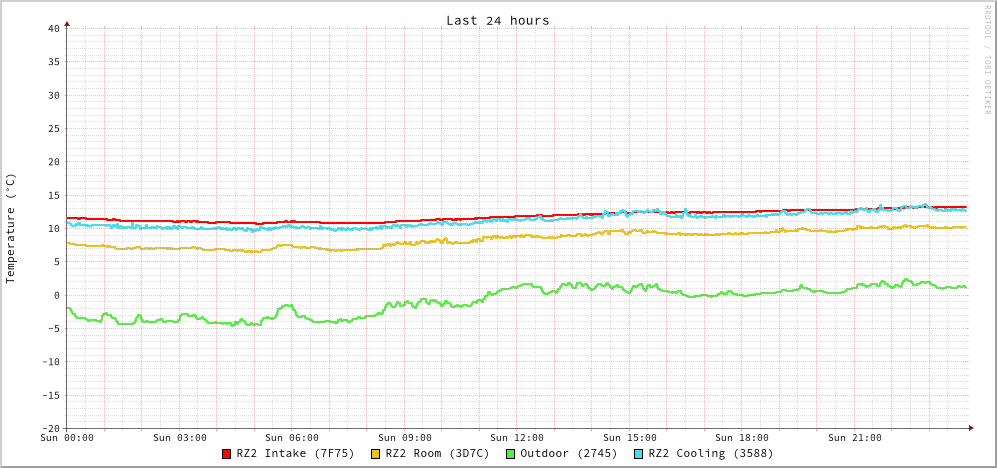Select the "Outdoor (2745)" legend label
Screen dimensions: 997x468
point(568,453)
